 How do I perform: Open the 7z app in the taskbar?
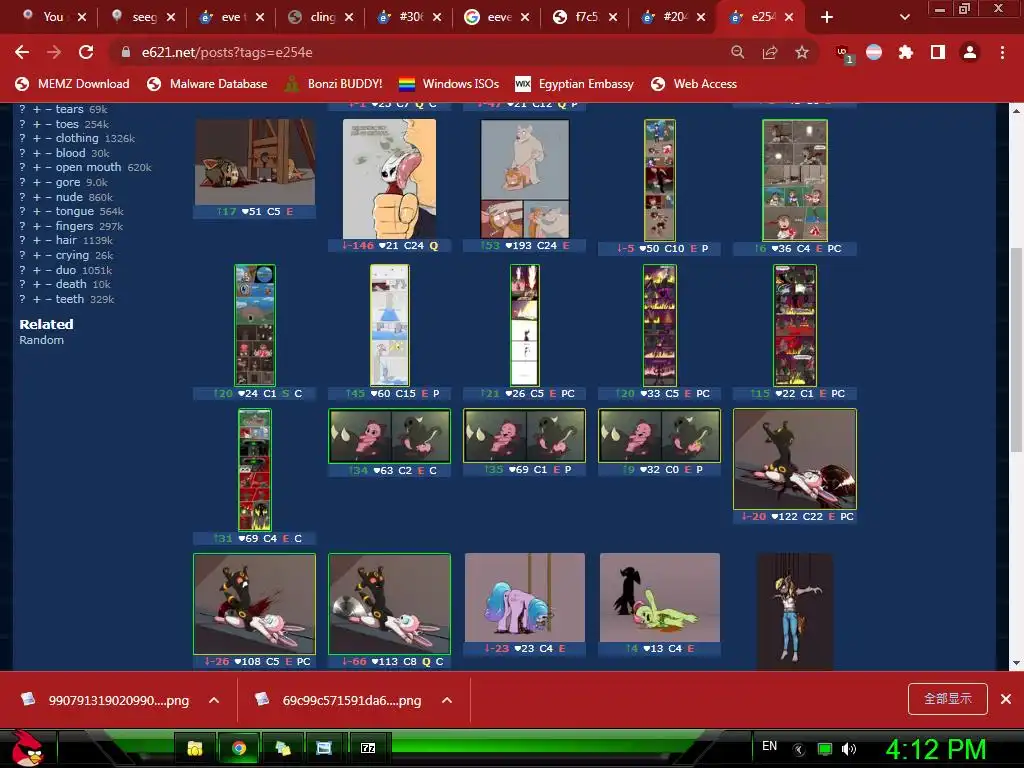[368, 748]
